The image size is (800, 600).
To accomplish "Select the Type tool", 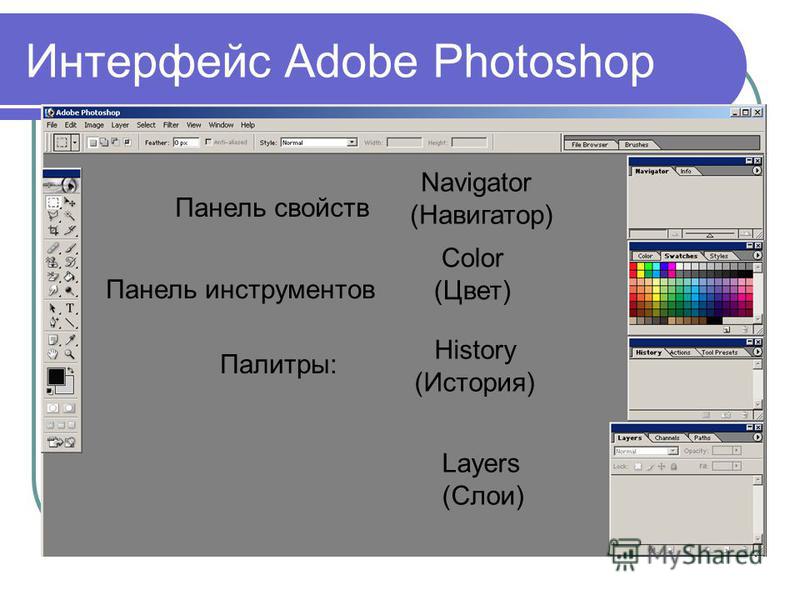I will (70, 309).
